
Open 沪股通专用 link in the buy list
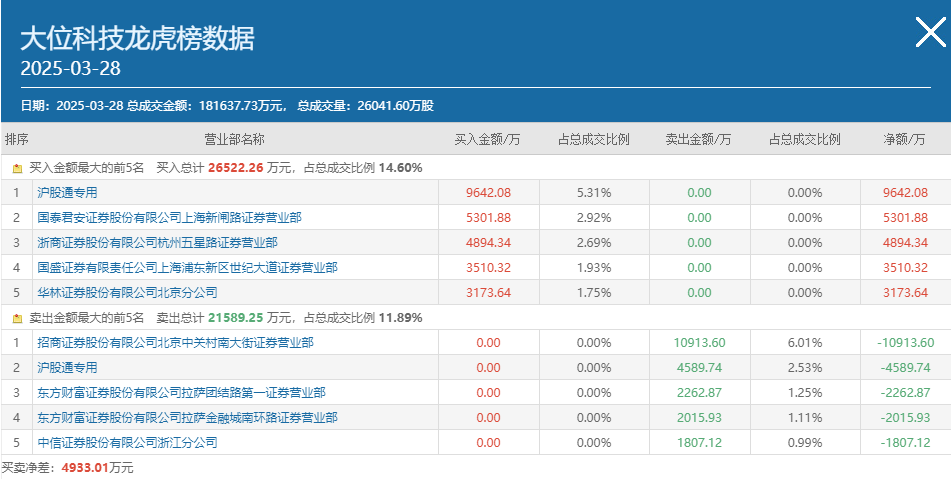pos(67,193)
